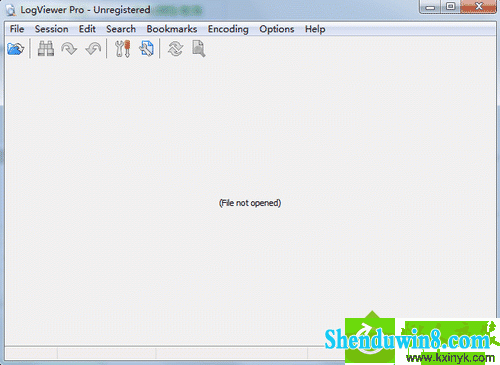Open the Encoding menu
The height and width of the screenshot is (365, 500).
(228, 29)
